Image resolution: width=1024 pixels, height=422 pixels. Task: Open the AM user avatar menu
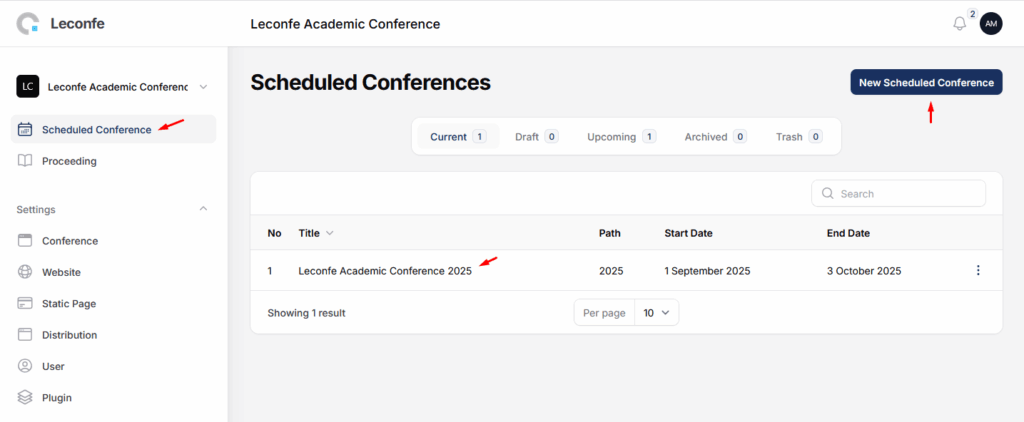tap(991, 24)
